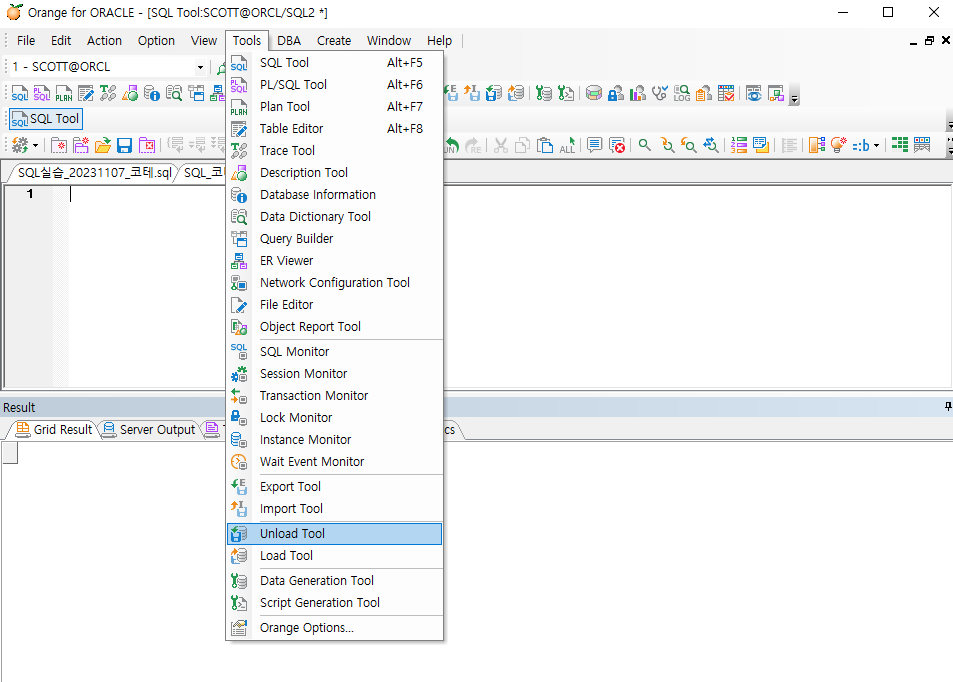The width and height of the screenshot is (953, 682).
Task: Restore the inner MDI document window
Action: point(929,41)
